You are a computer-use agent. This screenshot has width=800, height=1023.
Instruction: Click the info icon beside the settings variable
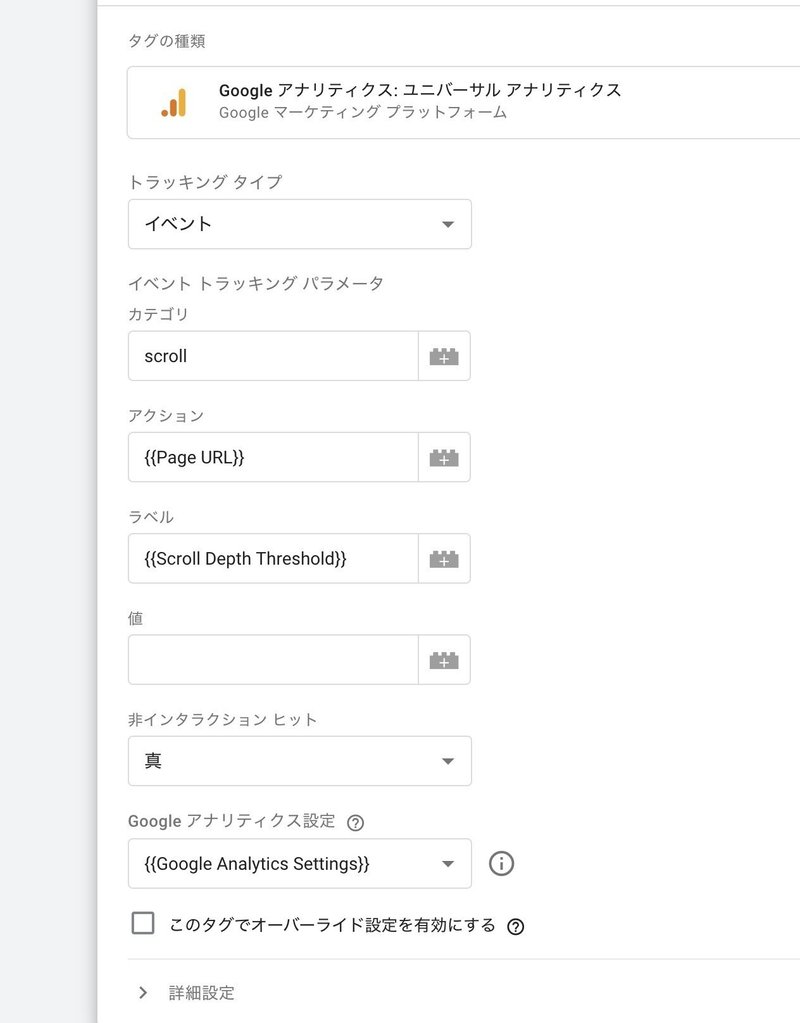(x=500, y=863)
